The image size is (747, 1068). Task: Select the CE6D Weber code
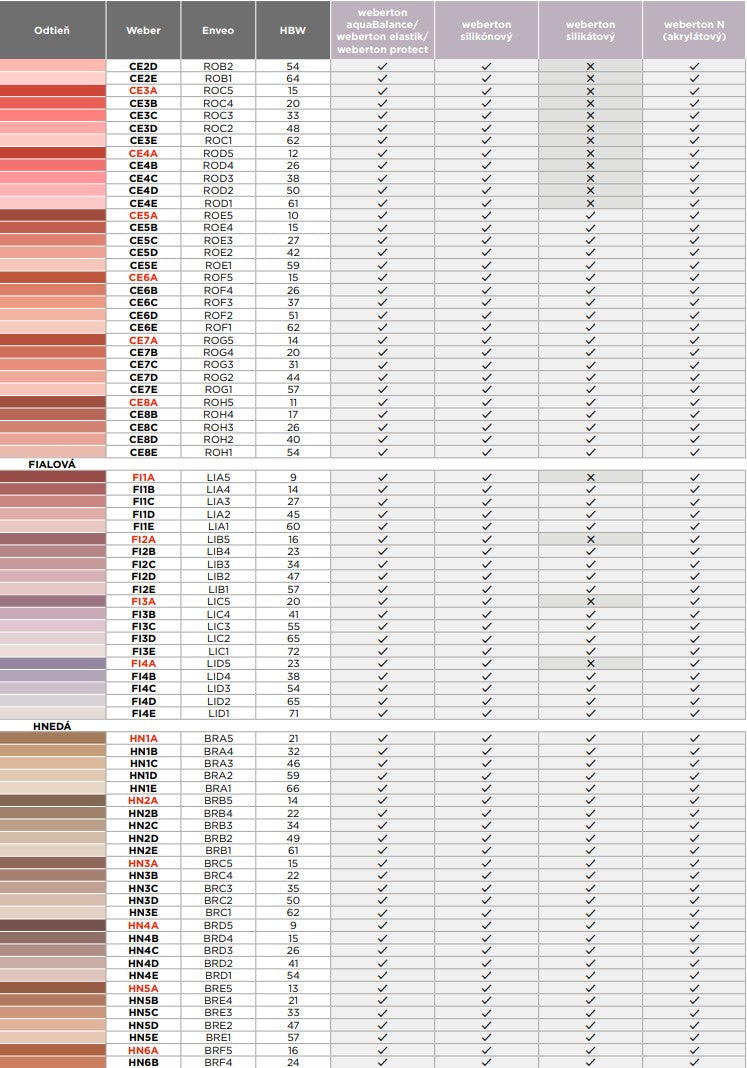pos(144,315)
